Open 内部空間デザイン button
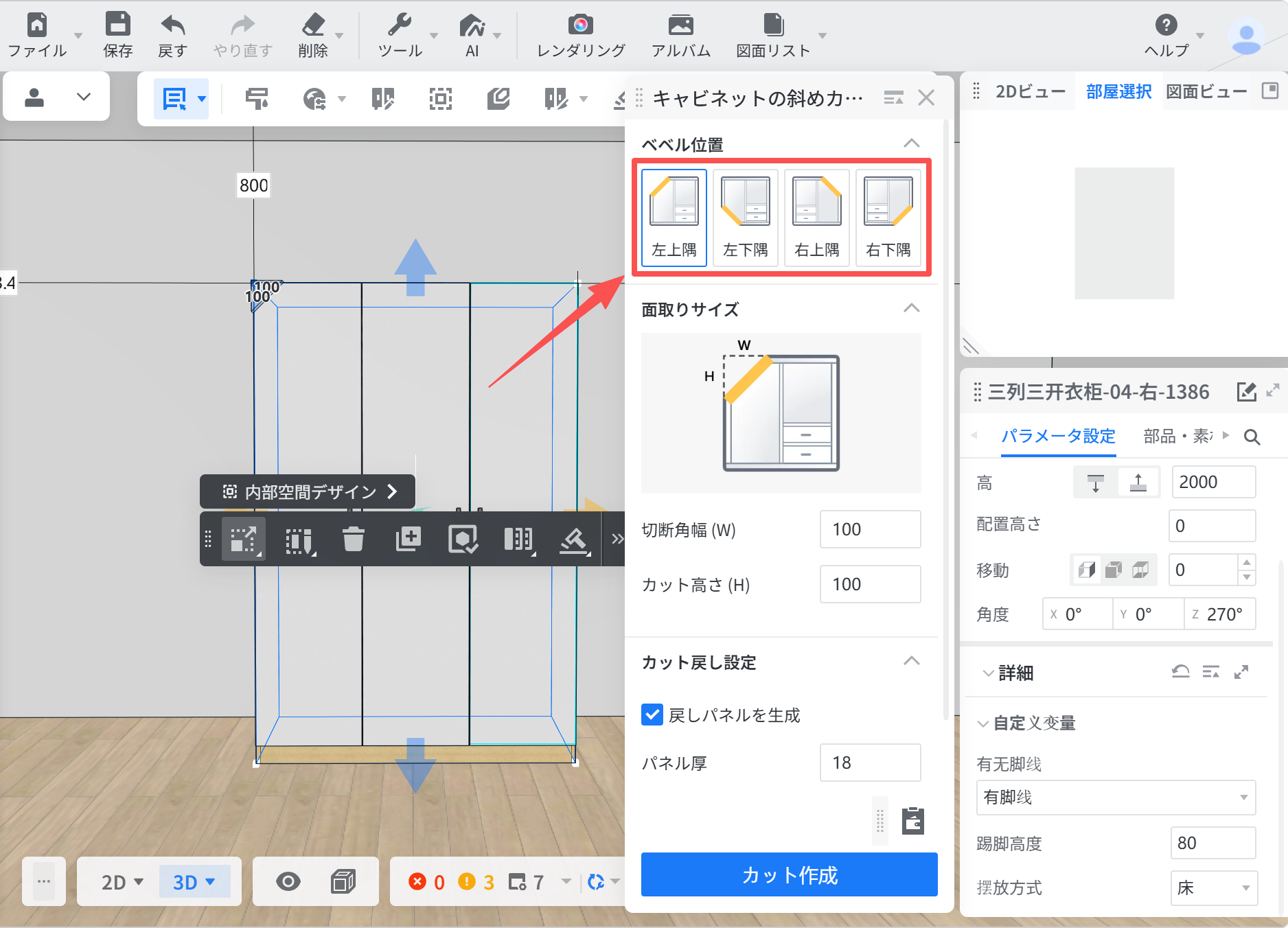 (308, 491)
